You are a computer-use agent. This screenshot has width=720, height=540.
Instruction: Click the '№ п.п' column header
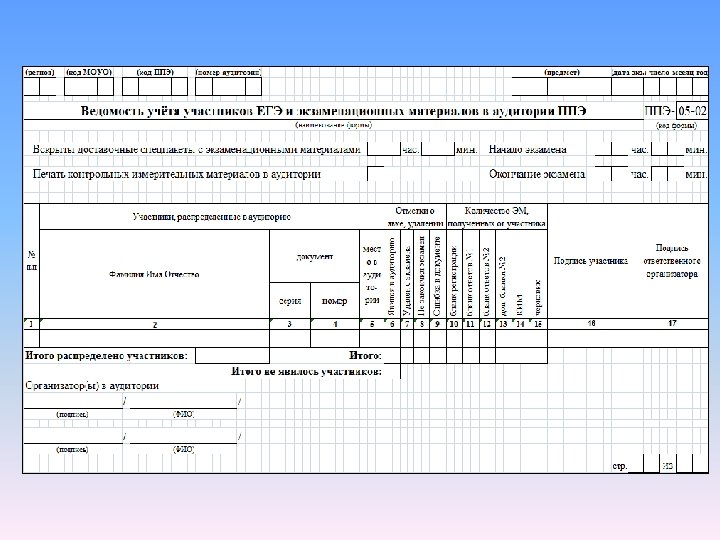(32, 261)
